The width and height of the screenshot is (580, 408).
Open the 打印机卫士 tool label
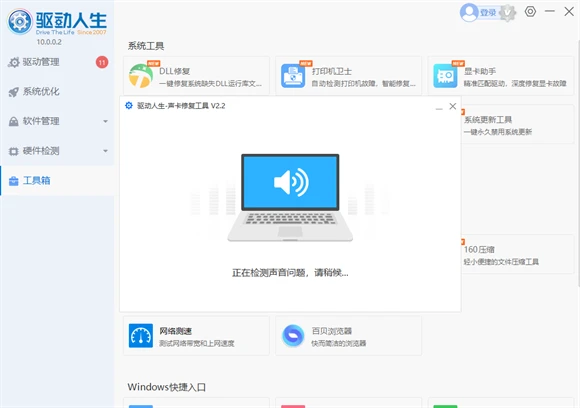coord(331,71)
